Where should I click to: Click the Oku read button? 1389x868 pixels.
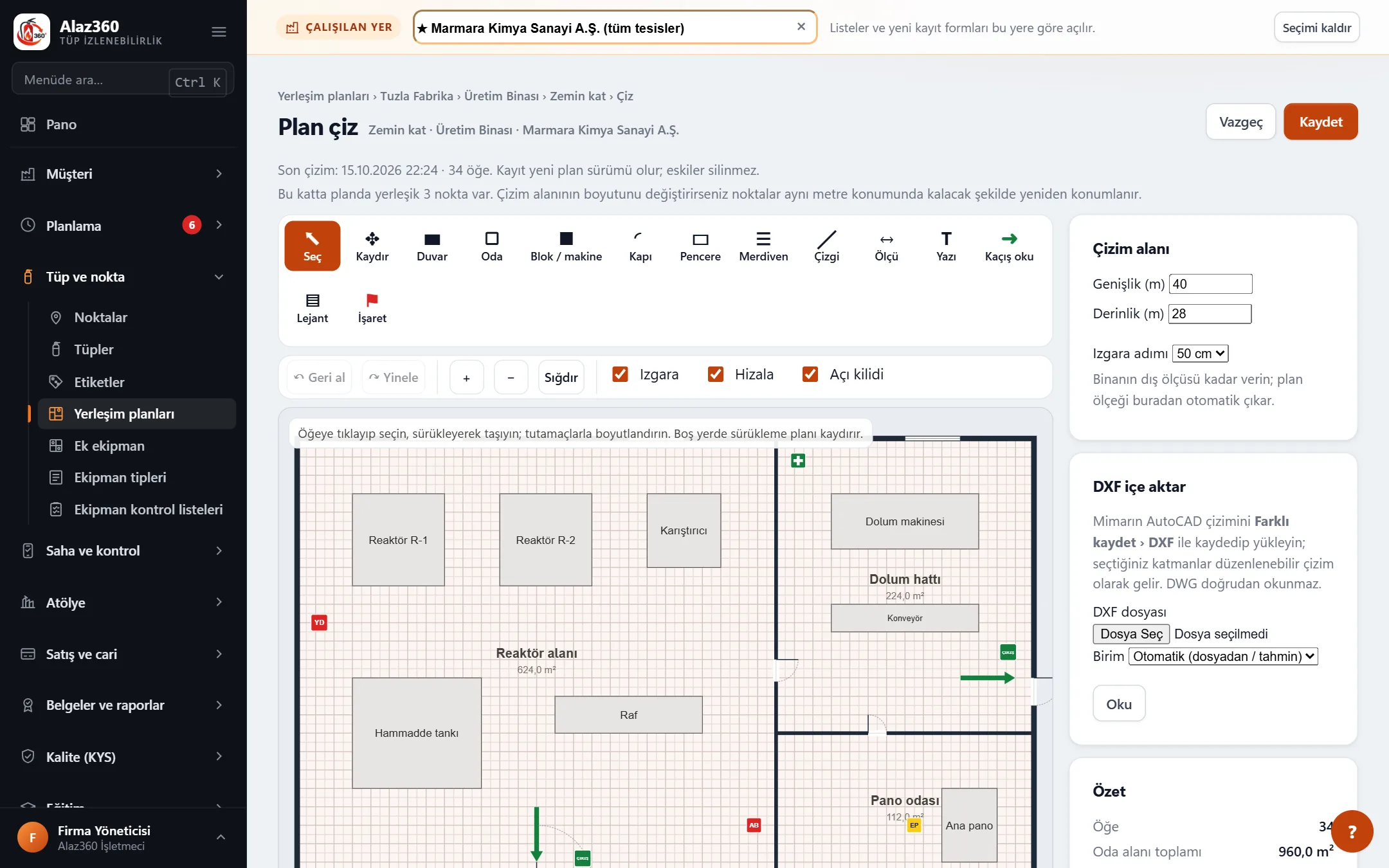1119,704
